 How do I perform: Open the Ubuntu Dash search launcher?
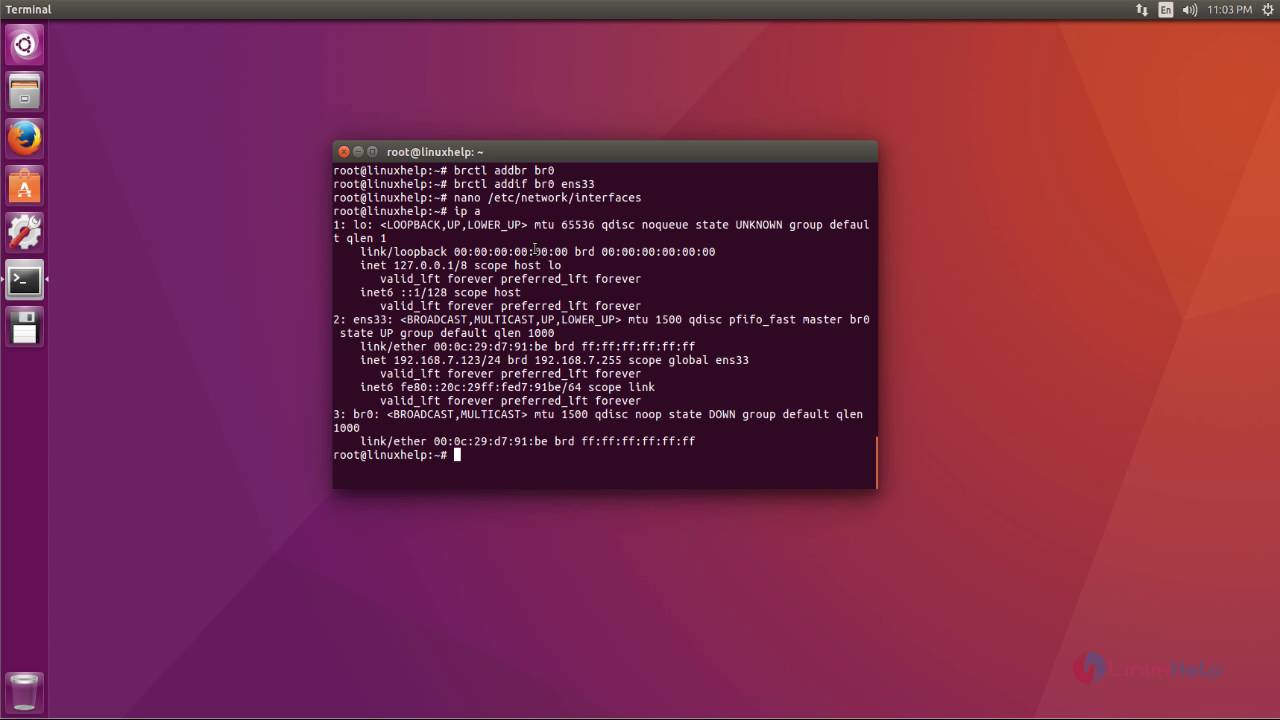(24, 44)
